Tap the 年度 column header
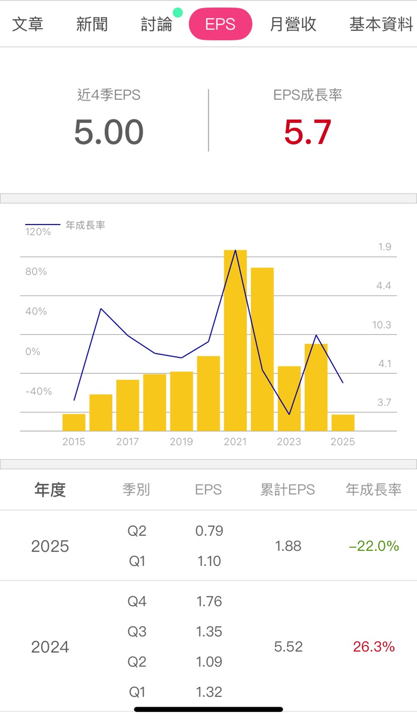 (x=50, y=490)
